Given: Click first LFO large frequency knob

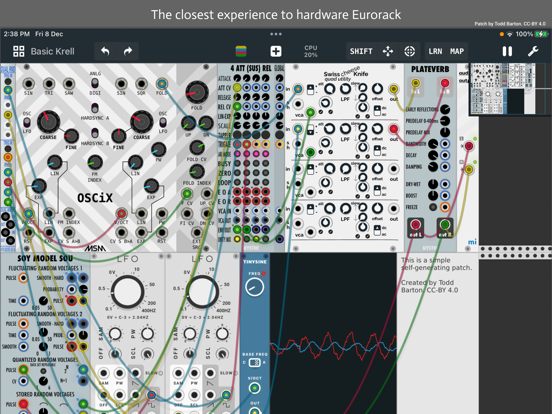Looking at the screenshot, I should (127, 292).
